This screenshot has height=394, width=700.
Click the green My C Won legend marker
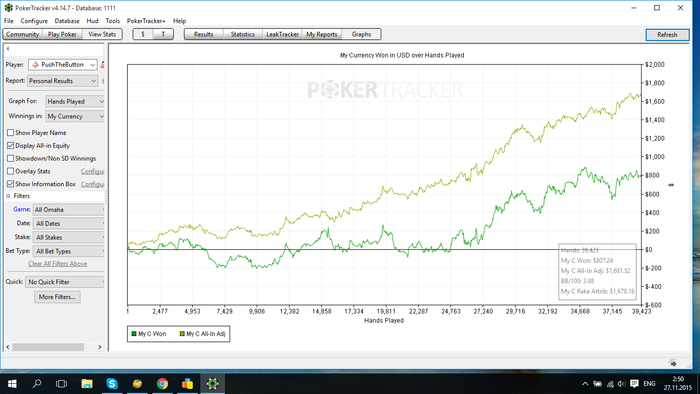tap(134, 334)
